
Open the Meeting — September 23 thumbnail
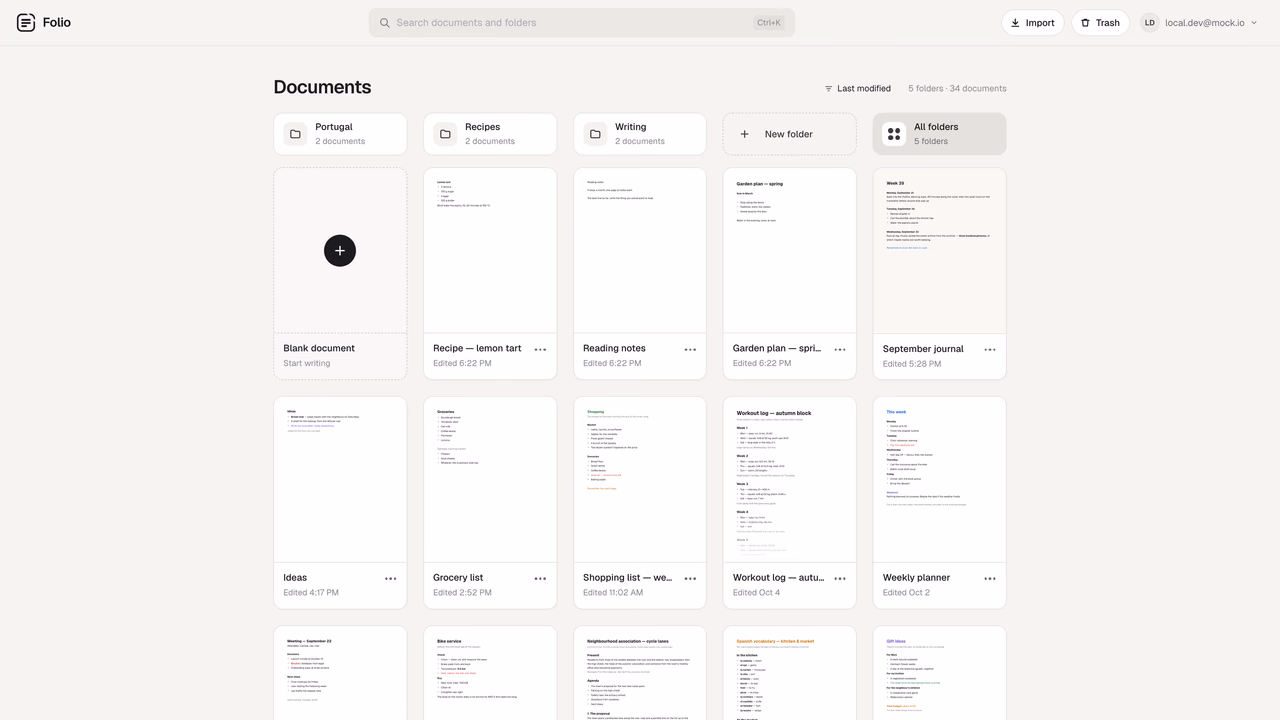click(x=340, y=673)
